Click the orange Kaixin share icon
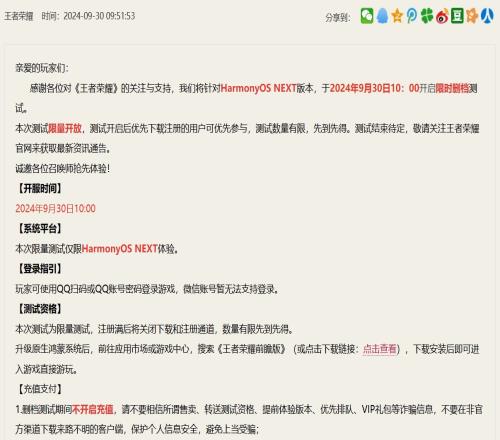 tap(472, 16)
